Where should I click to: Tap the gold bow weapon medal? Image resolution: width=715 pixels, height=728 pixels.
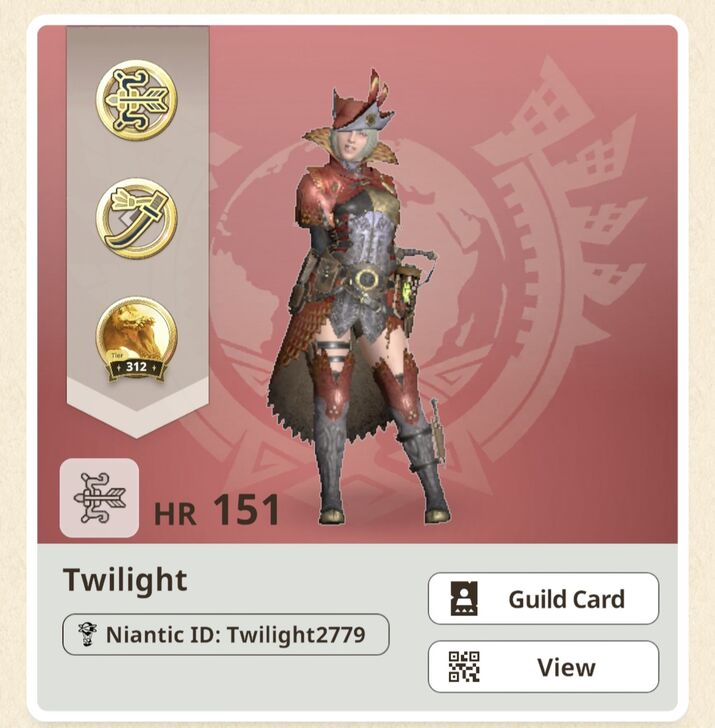(x=136, y=100)
